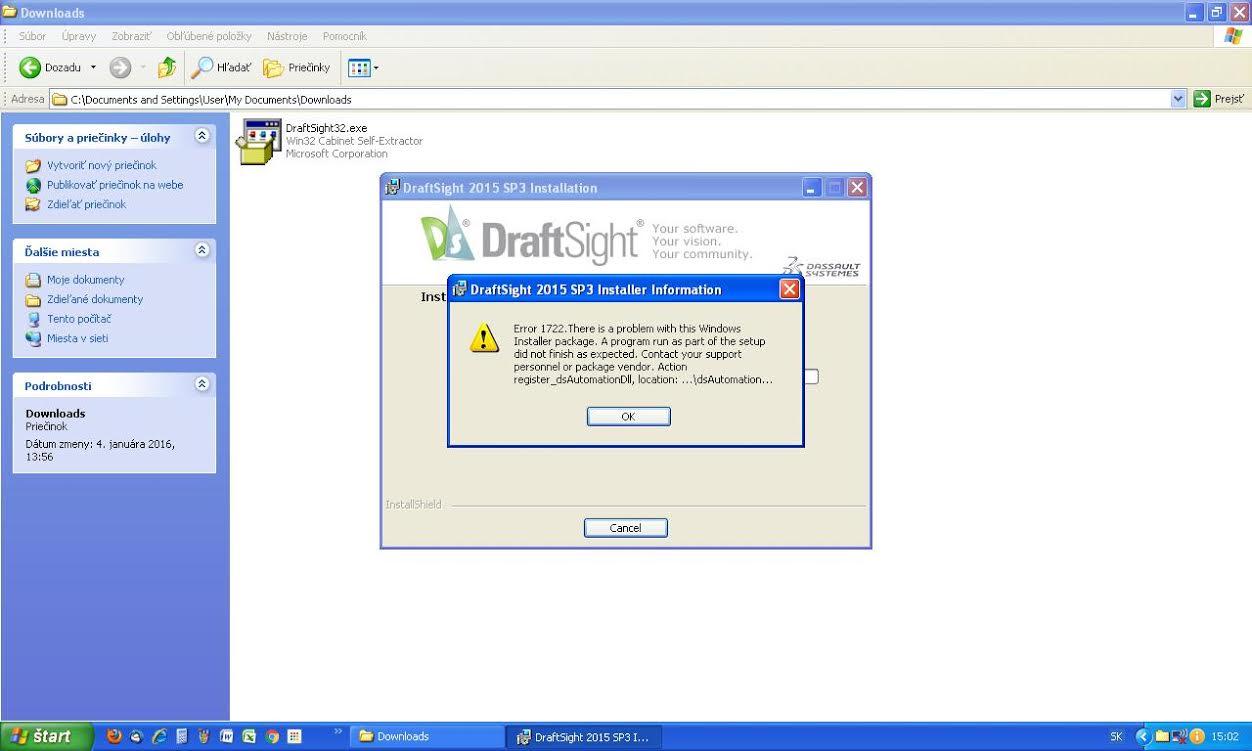Launch Firefox from the quick launch bar
Viewport: 1252px width, 751px height.
[x=114, y=737]
